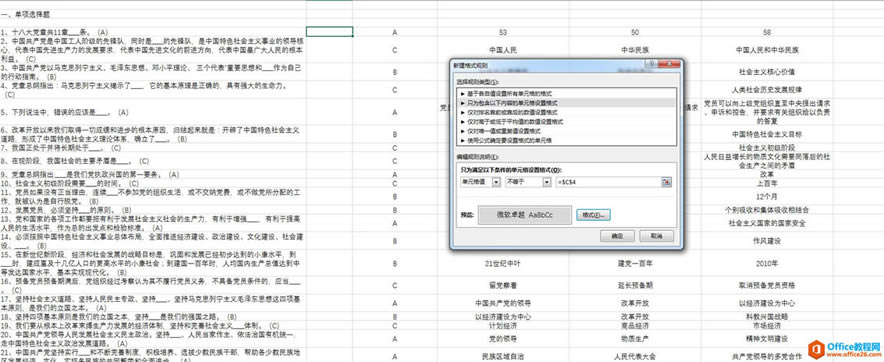
Task: Click the 取消 button
Action: click(x=656, y=236)
